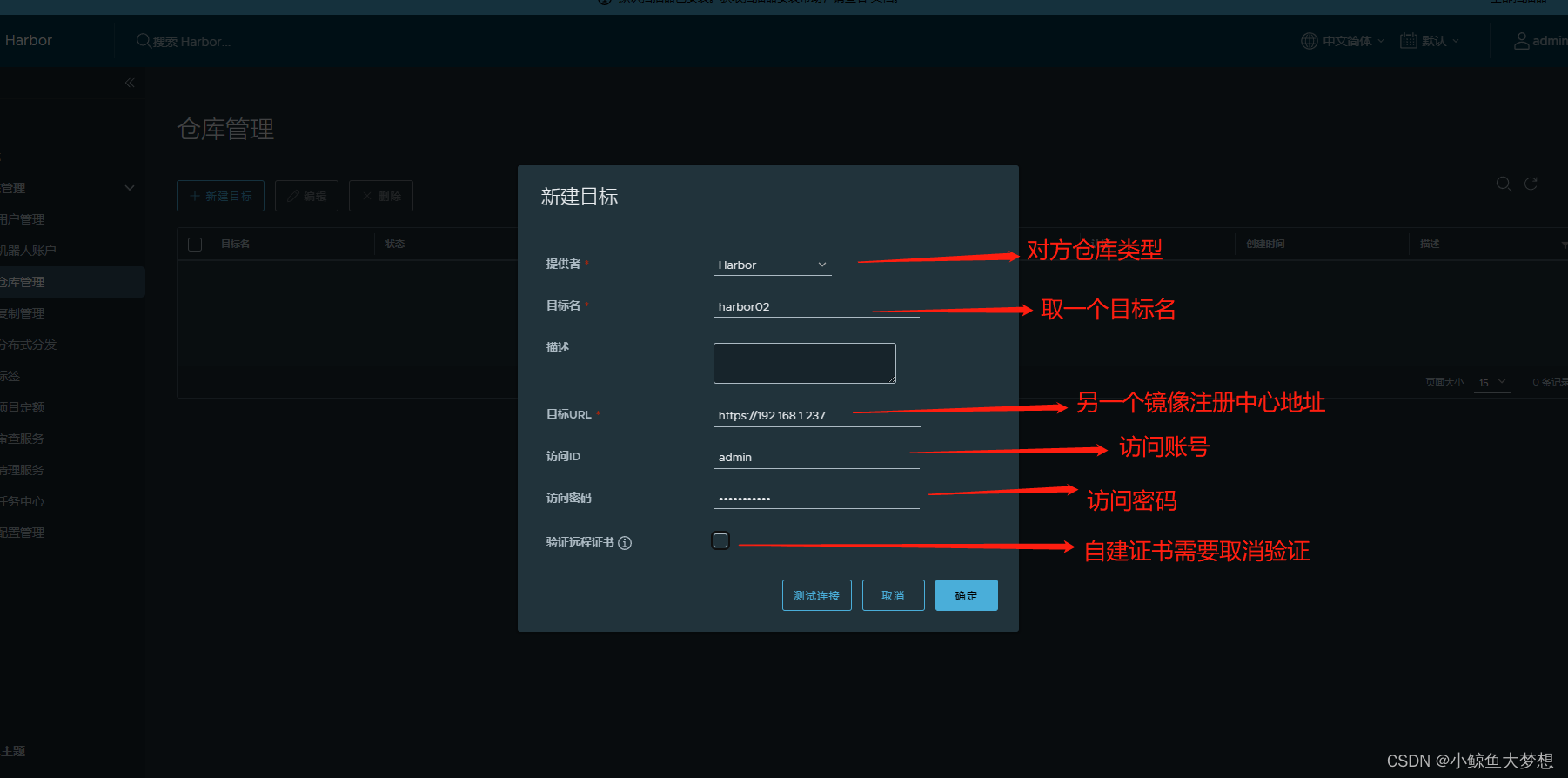Open the admin user icon menu
The image size is (1568, 778).
click(x=1521, y=41)
